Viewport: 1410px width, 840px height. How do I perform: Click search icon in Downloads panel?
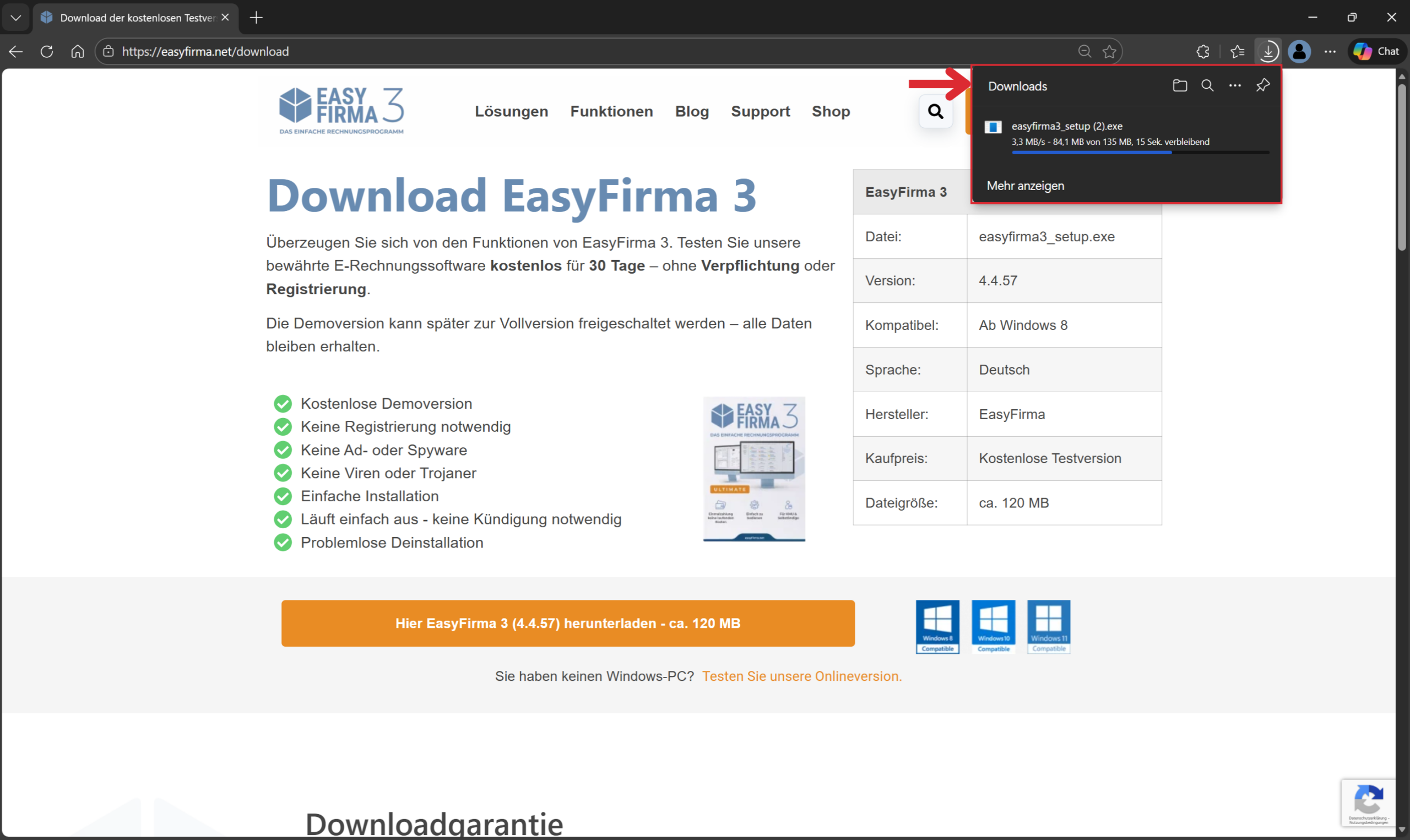[1207, 85]
